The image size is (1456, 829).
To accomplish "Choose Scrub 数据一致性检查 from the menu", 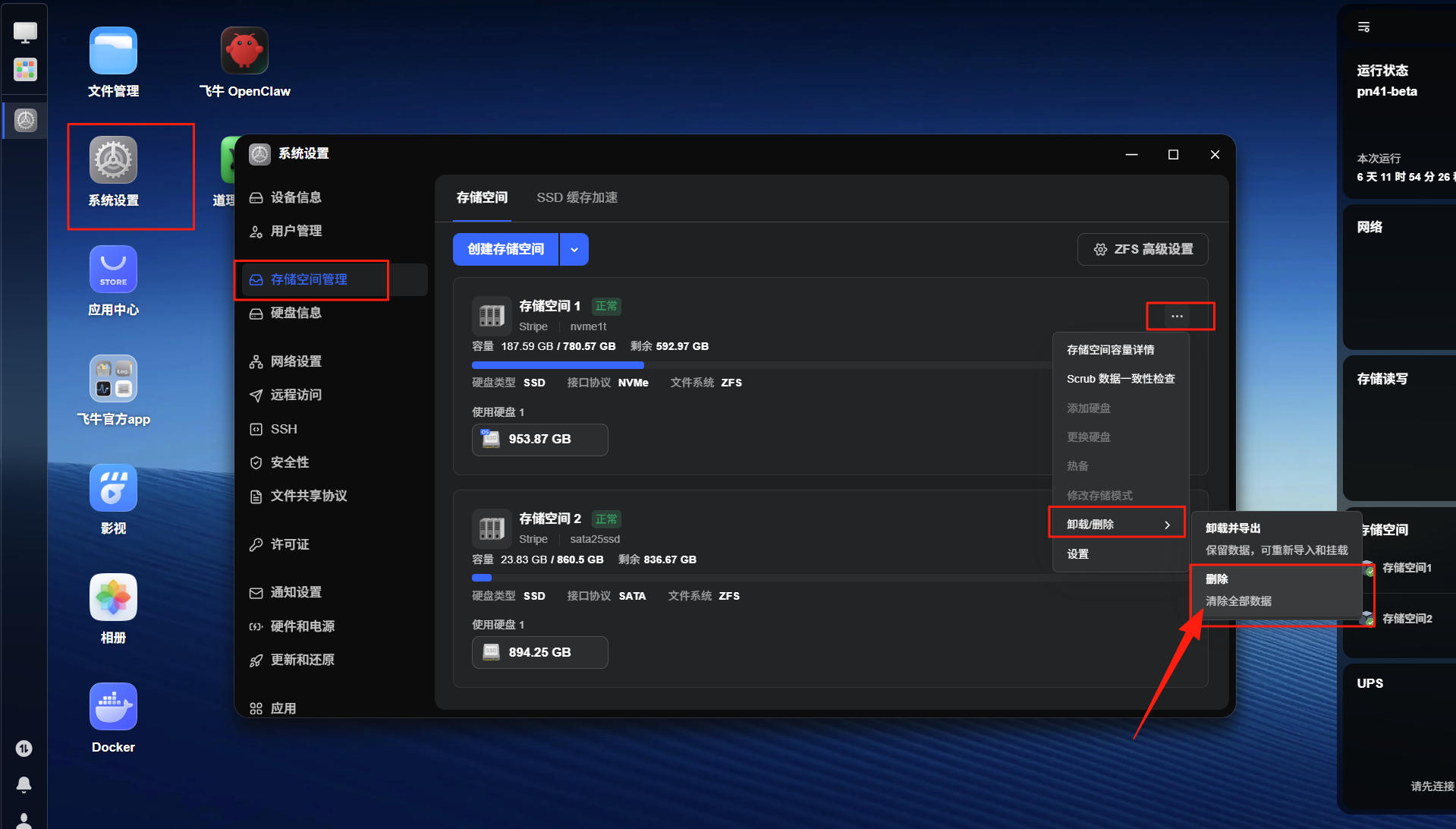I will point(1120,379).
